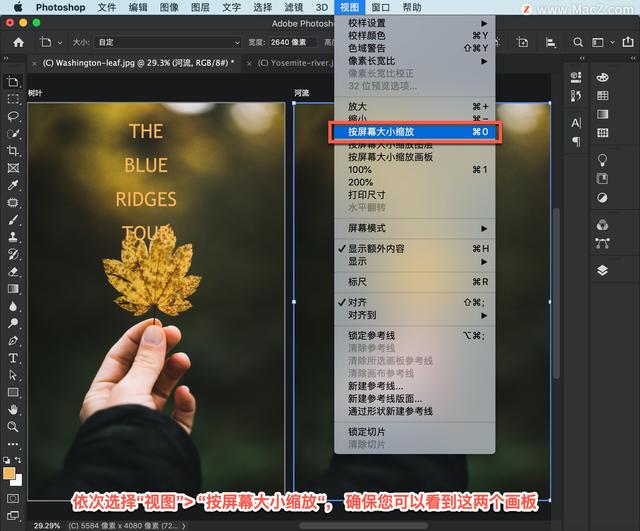Click the background color swatch

(17, 481)
